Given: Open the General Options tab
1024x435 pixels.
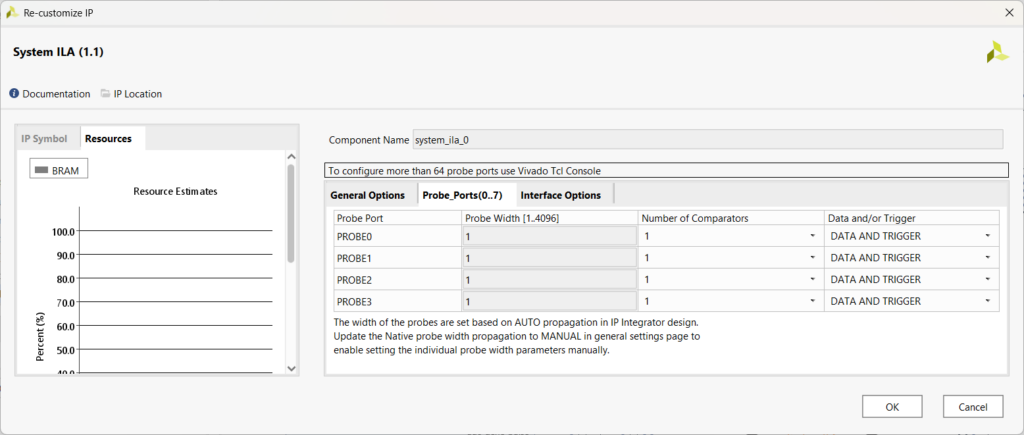Looking at the screenshot, I should [x=367, y=195].
